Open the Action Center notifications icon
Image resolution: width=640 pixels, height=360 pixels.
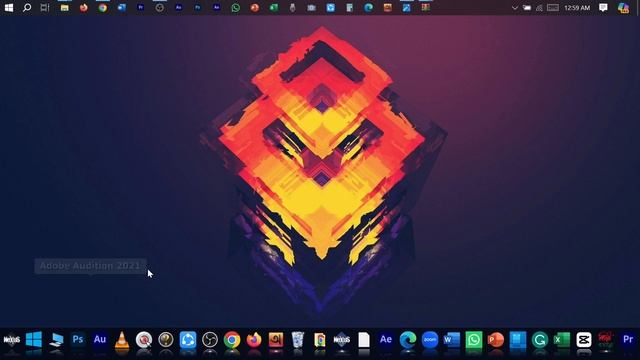(603, 8)
